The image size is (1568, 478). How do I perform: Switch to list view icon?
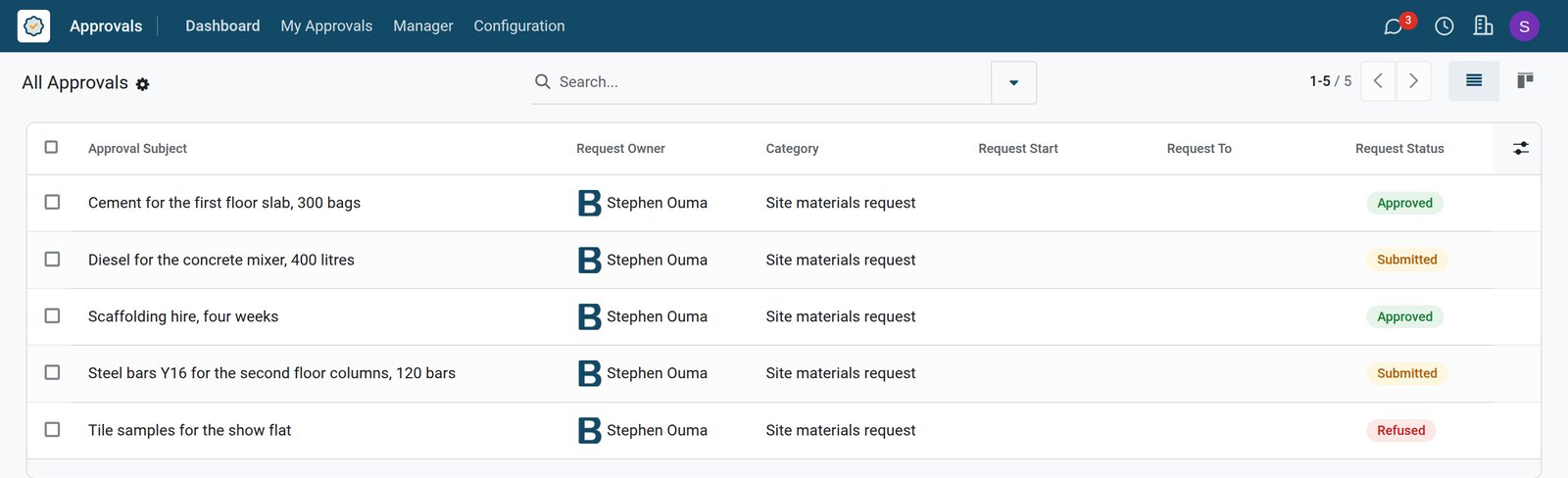(x=1474, y=81)
